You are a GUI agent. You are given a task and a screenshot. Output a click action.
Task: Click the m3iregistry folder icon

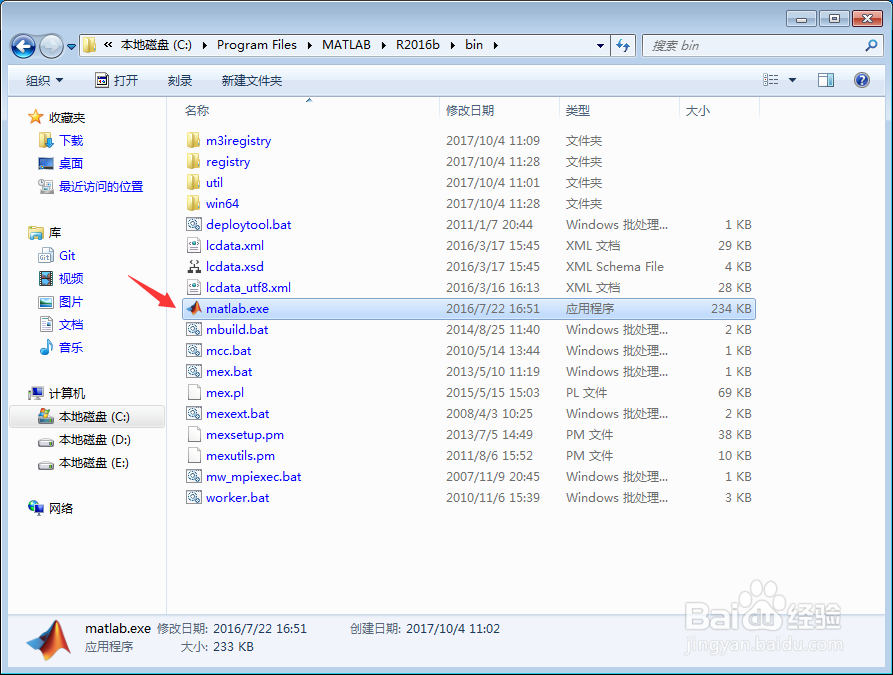point(194,140)
